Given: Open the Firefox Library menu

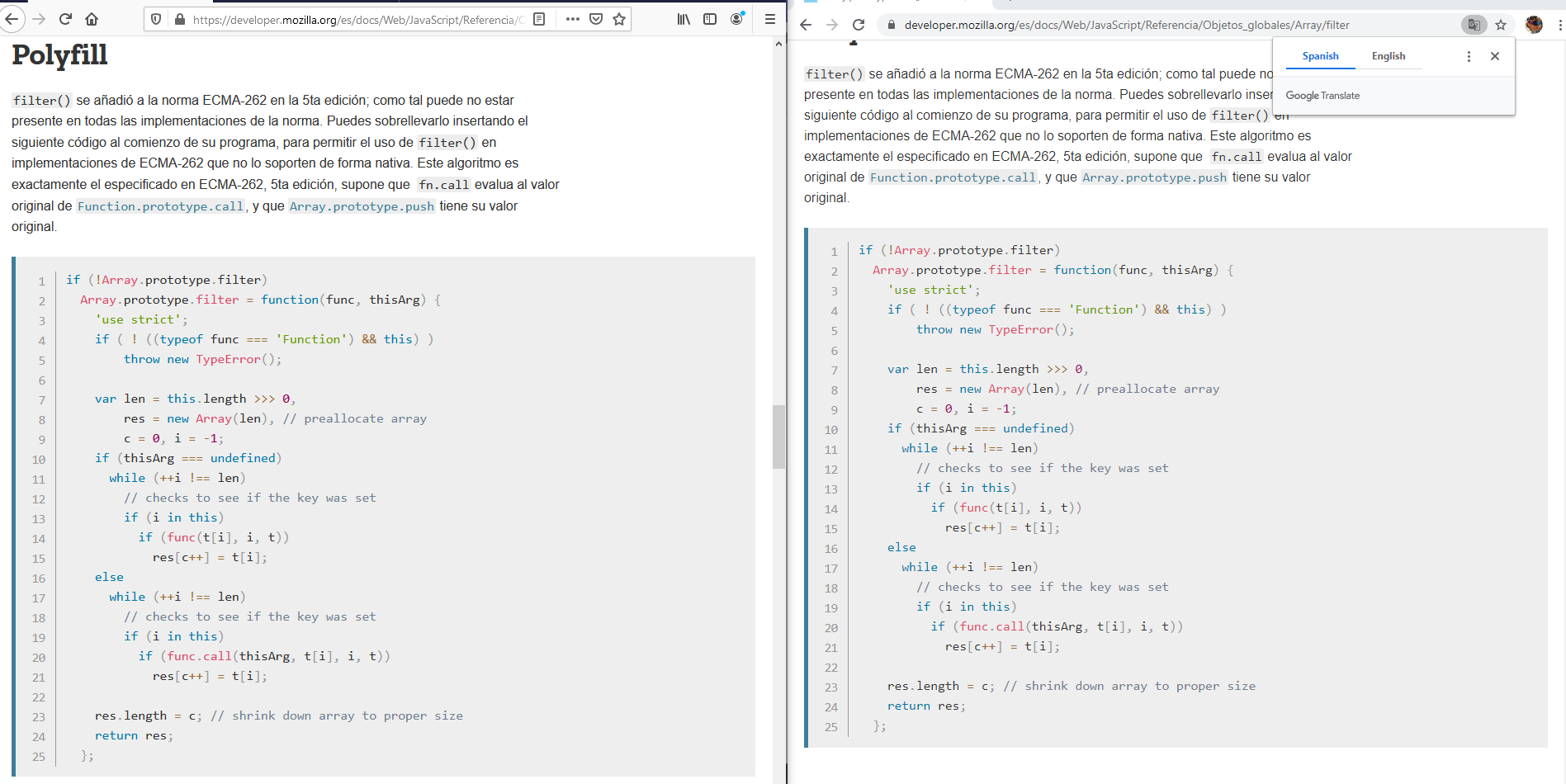Looking at the screenshot, I should click(684, 18).
